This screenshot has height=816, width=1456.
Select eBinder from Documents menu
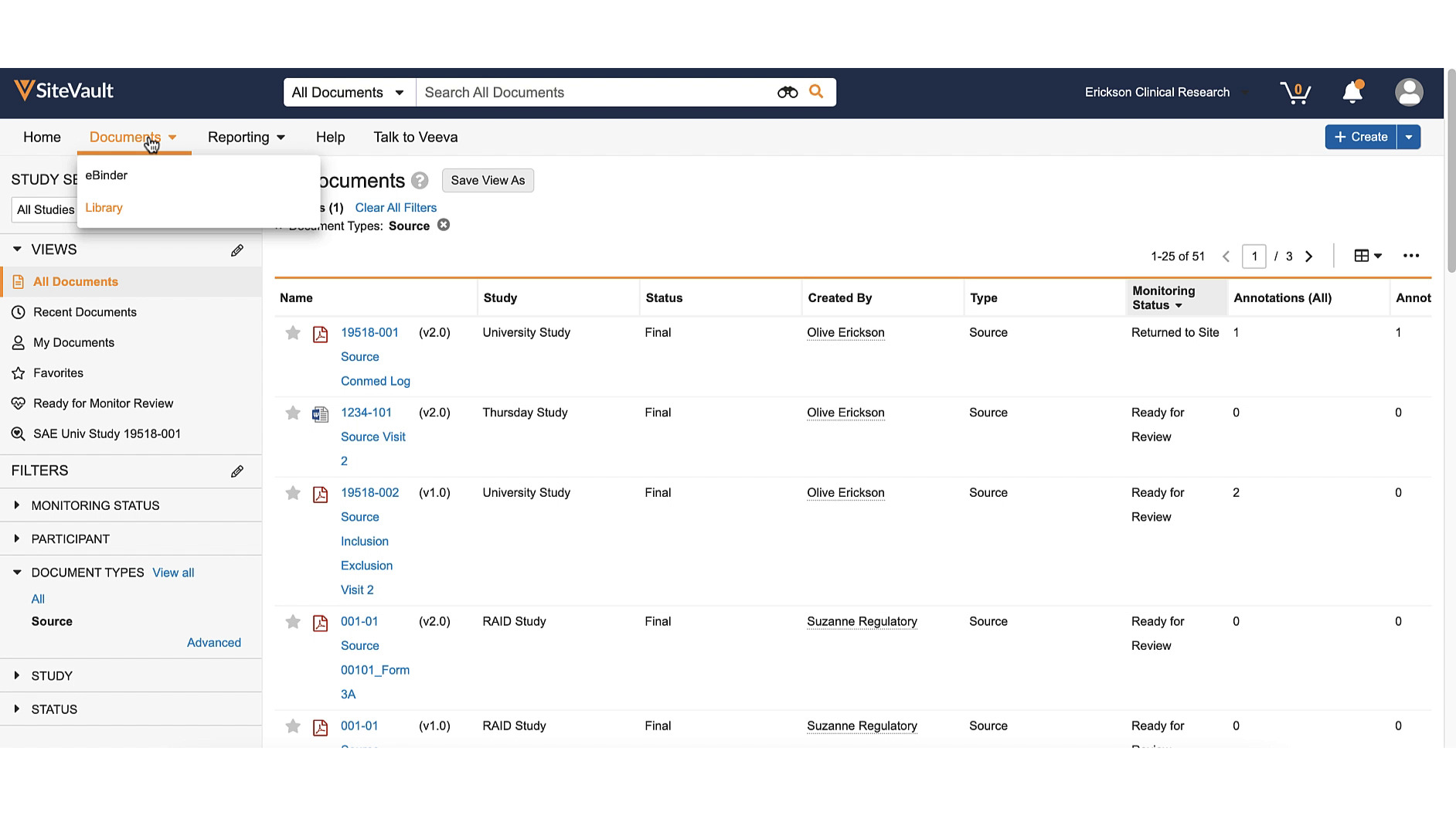click(x=107, y=175)
